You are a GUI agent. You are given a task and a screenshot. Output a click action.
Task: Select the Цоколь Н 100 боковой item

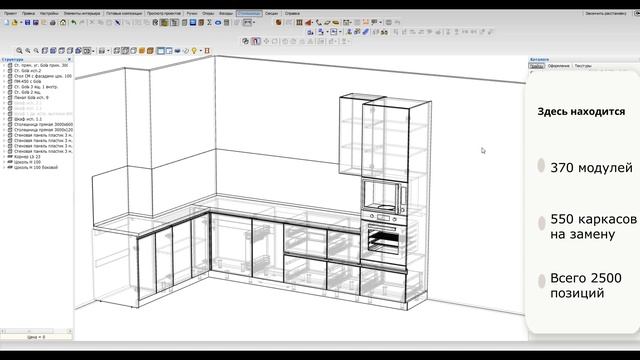coord(36,167)
